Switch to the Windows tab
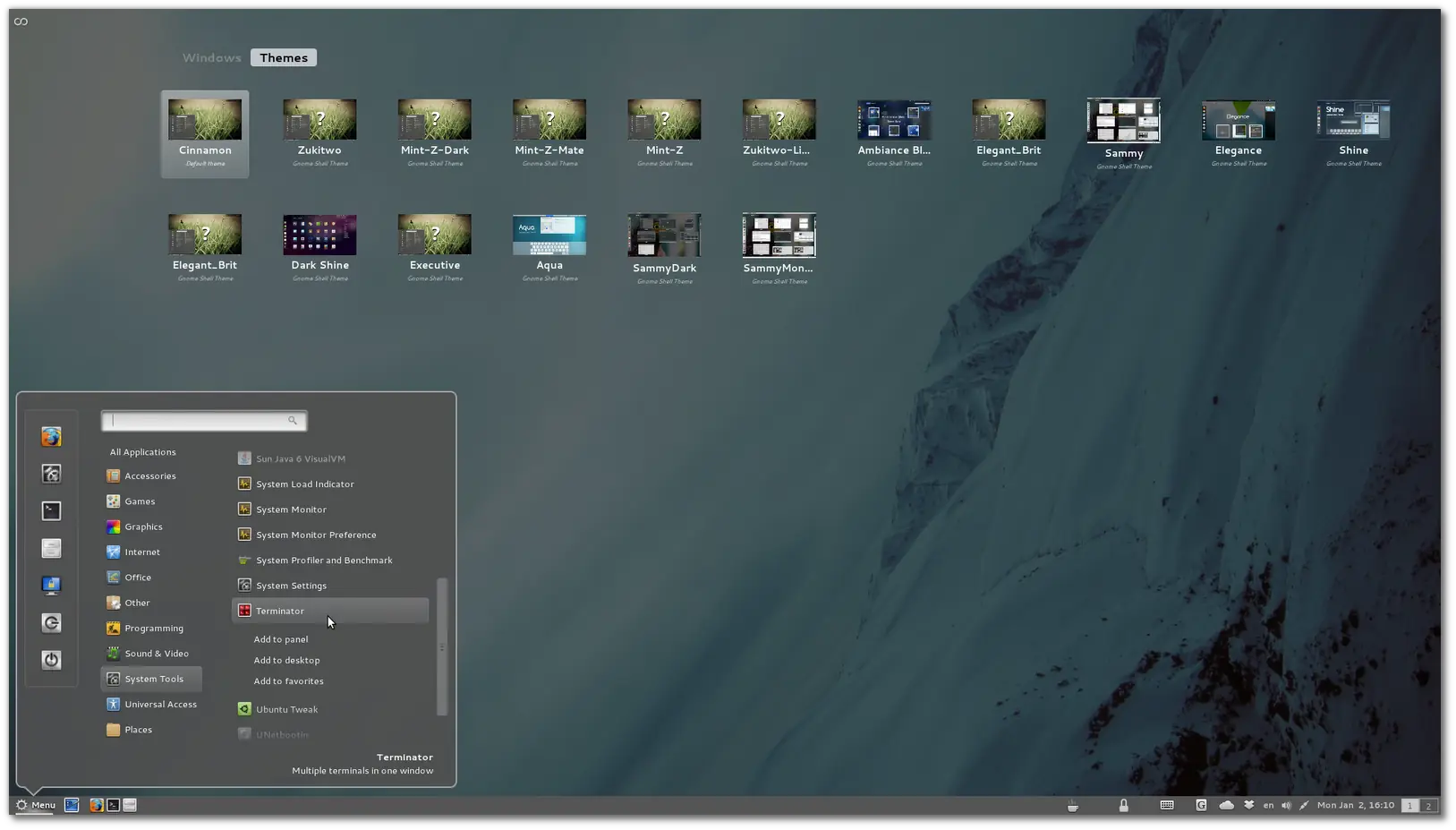Screen dimensions: 1456x830 coord(212,57)
